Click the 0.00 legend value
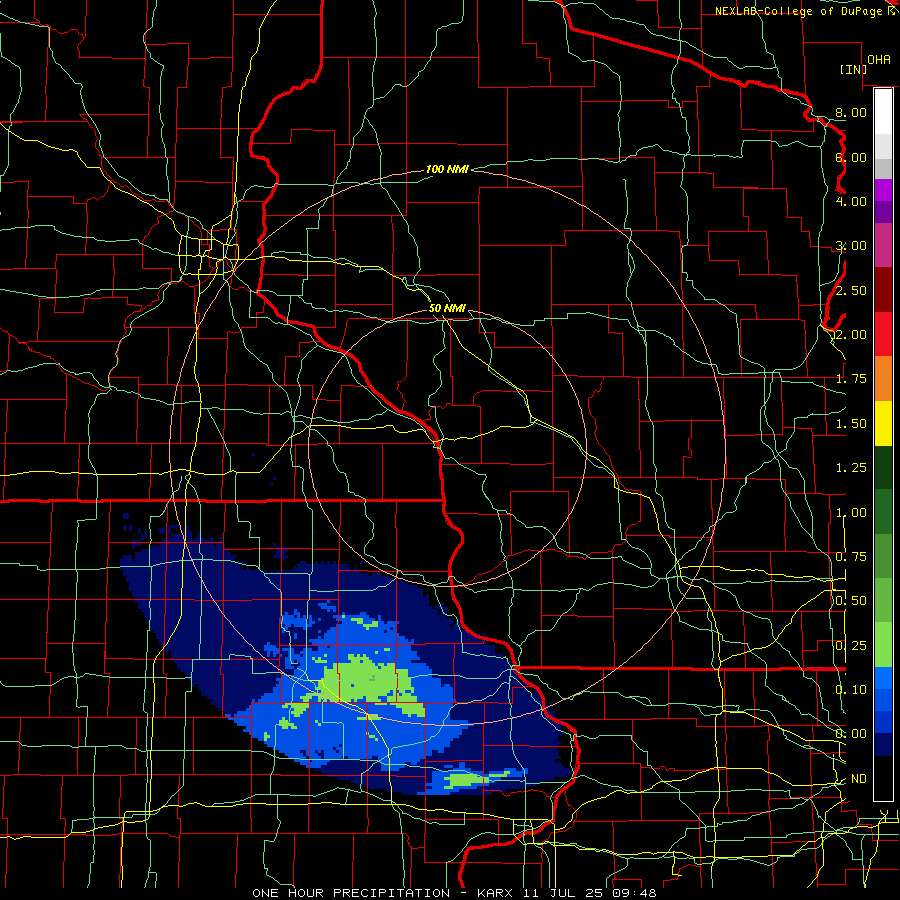Screen dimensions: 900x900 851,734
